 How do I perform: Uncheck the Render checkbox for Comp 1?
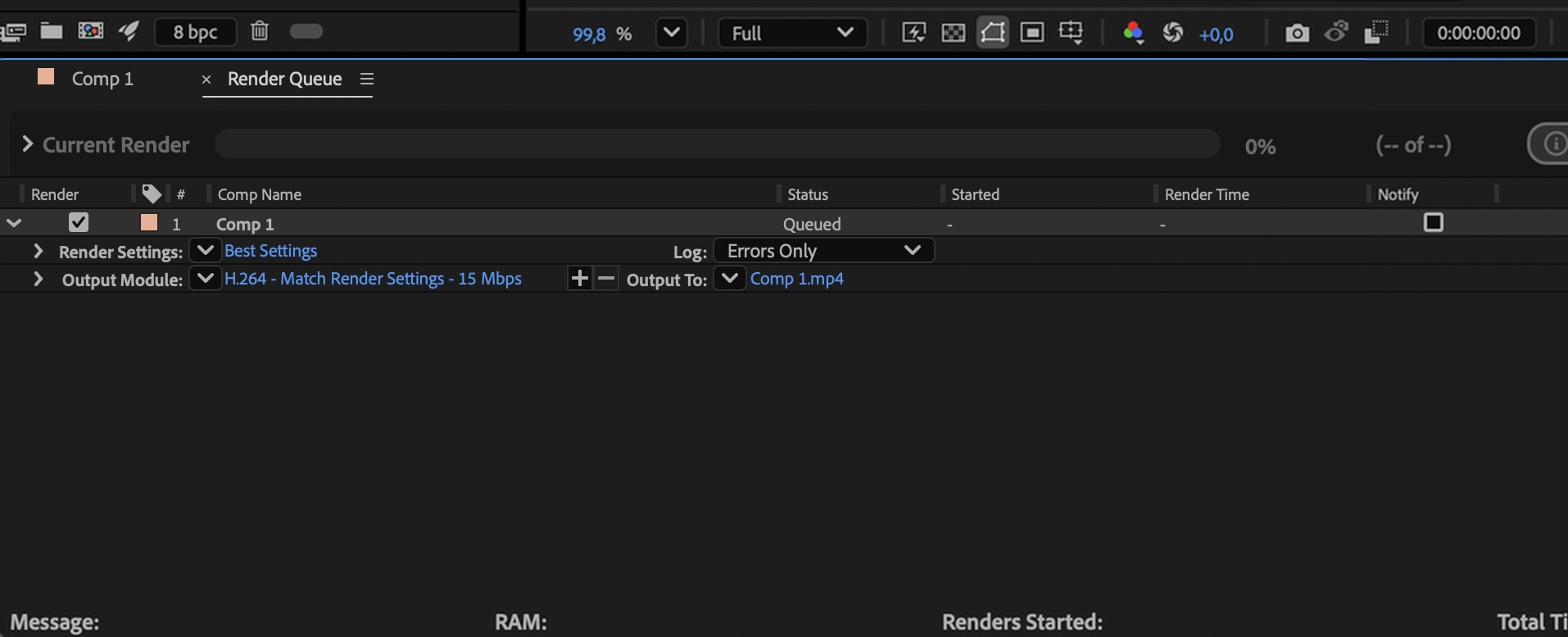coord(79,222)
